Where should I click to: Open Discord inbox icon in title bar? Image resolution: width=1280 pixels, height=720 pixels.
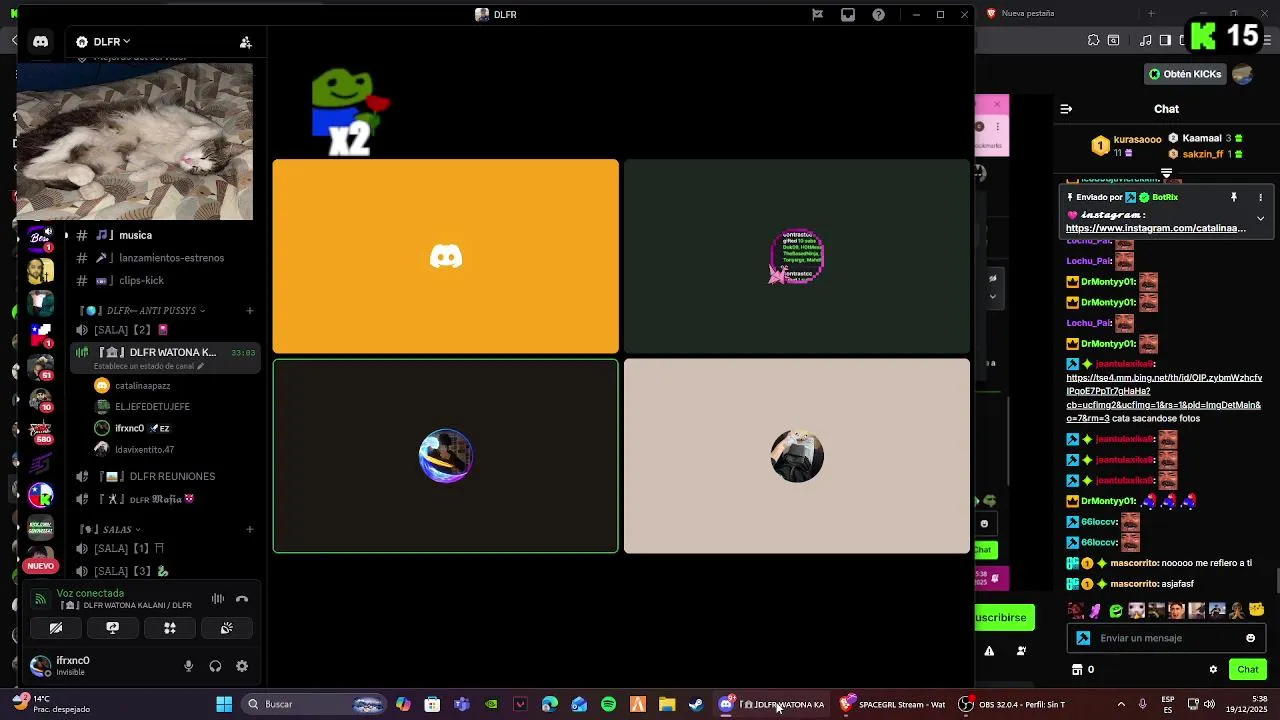coord(848,15)
